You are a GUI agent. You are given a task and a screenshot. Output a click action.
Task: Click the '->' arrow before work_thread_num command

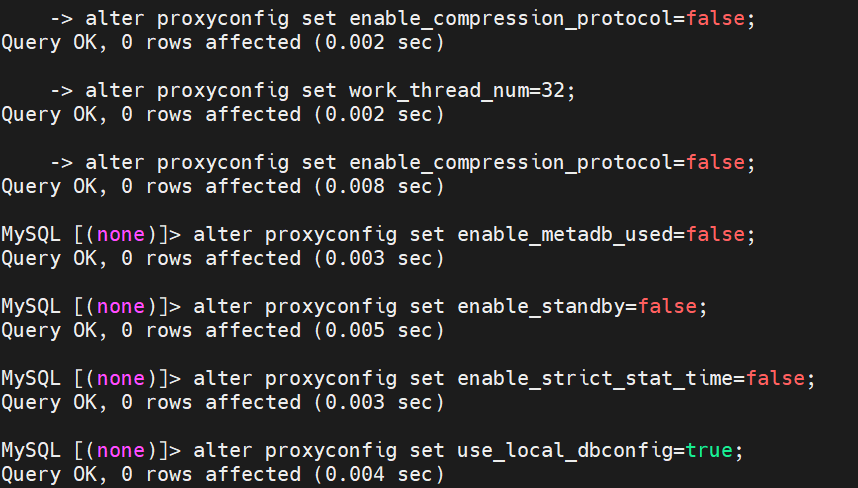click(61, 91)
